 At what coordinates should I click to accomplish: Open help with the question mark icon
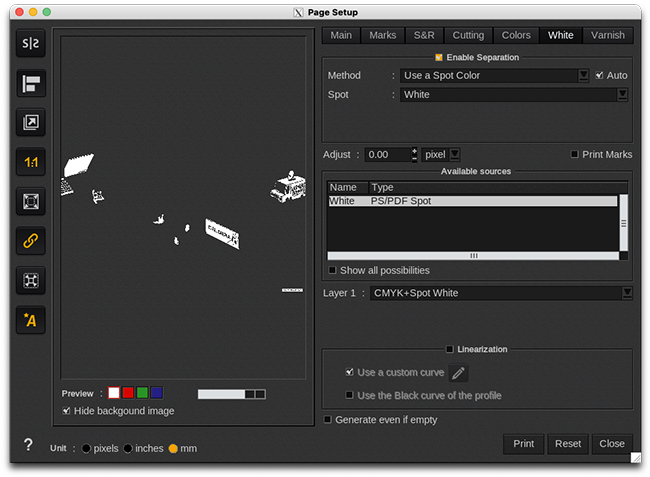click(x=28, y=445)
